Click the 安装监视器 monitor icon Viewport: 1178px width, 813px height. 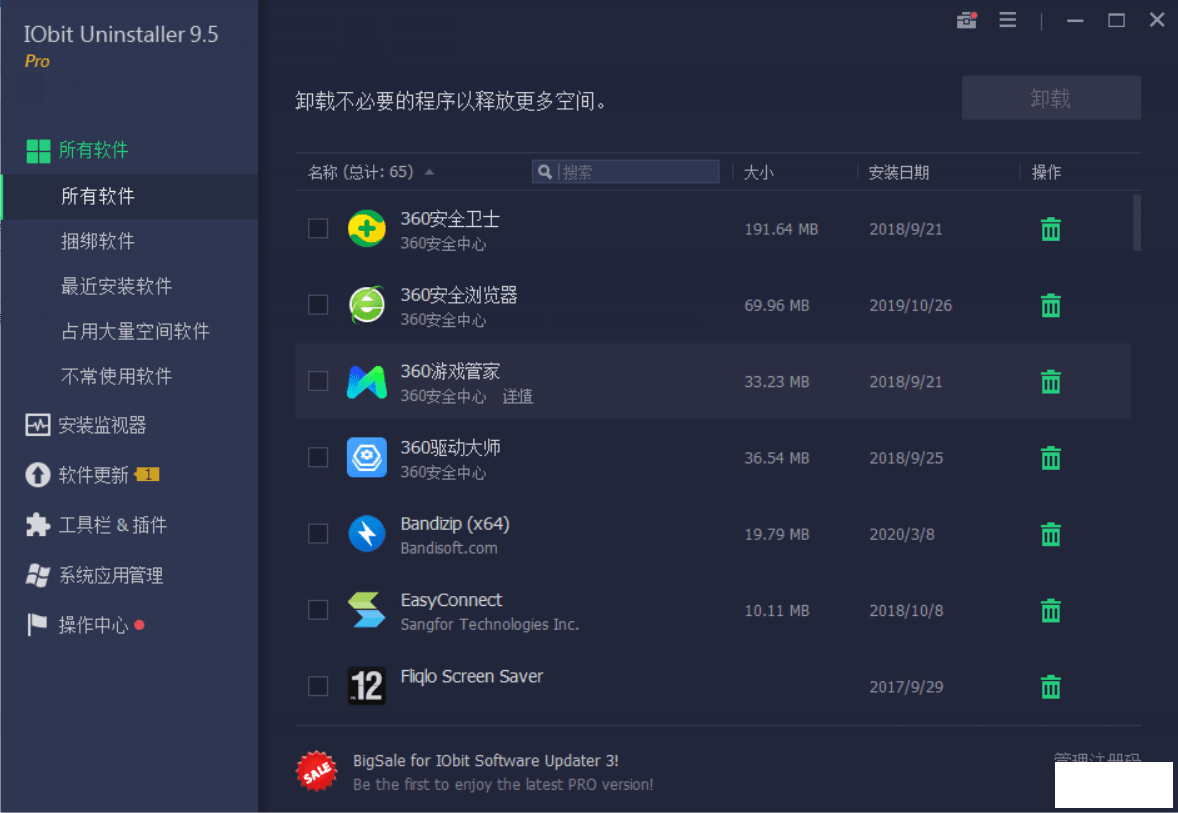pos(38,425)
